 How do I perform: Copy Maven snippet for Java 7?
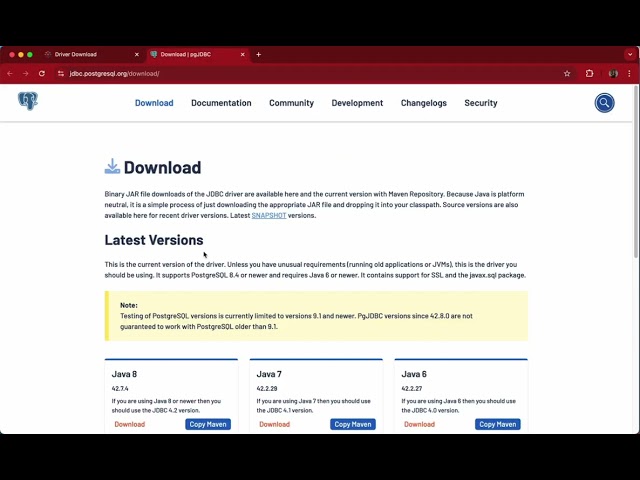[x=353, y=424]
